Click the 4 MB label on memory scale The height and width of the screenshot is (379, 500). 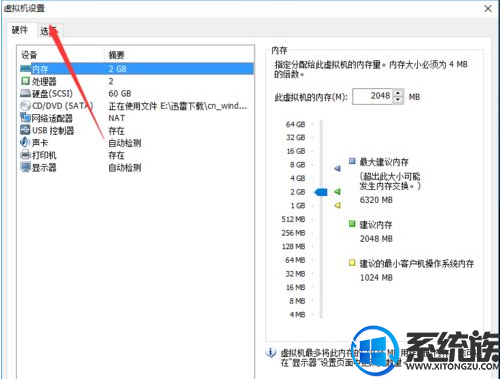point(297,314)
